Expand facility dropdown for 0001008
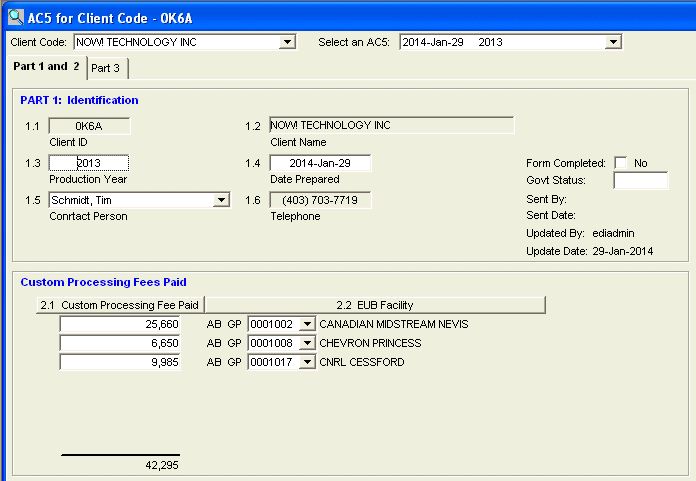The width and height of the screenshot is (696, 481). [307, 343]
